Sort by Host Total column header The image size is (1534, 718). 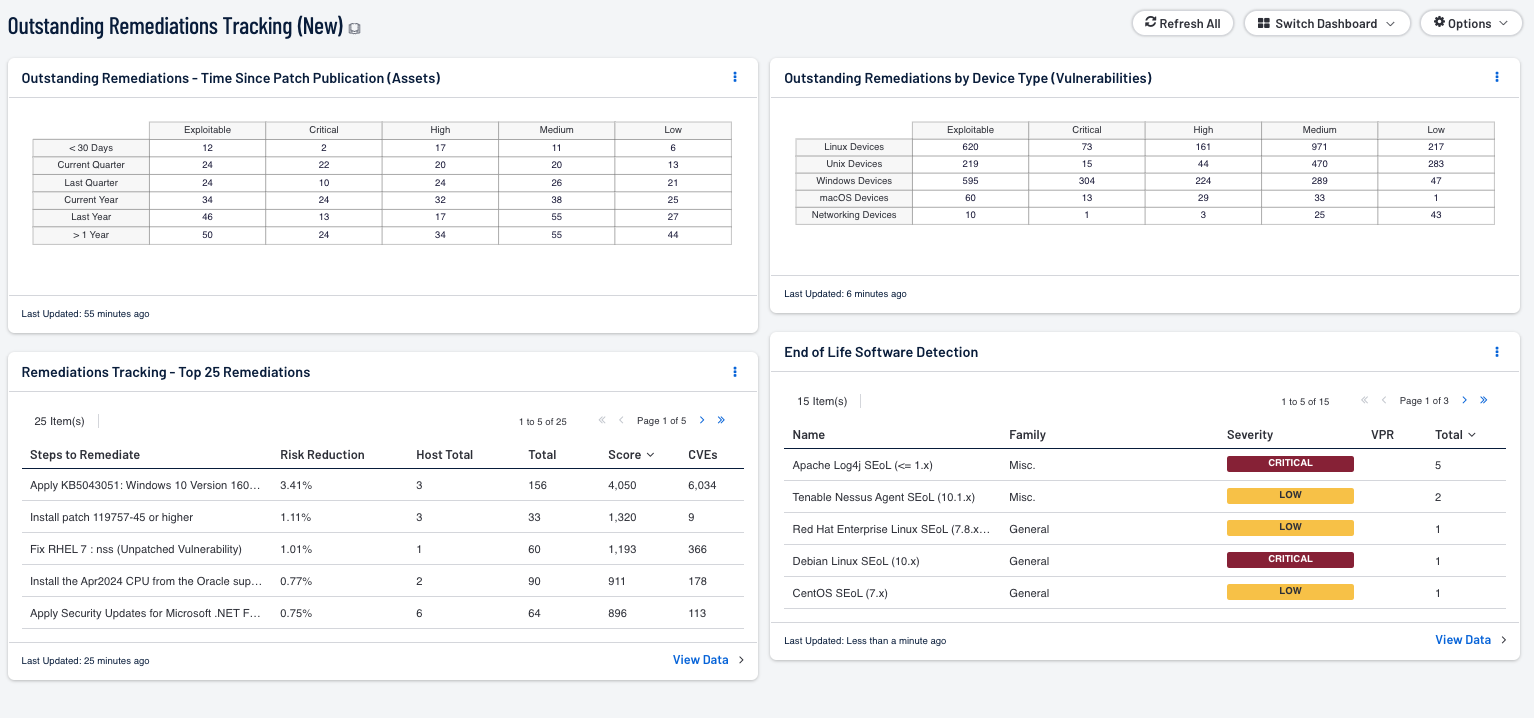tap(444, 455)
